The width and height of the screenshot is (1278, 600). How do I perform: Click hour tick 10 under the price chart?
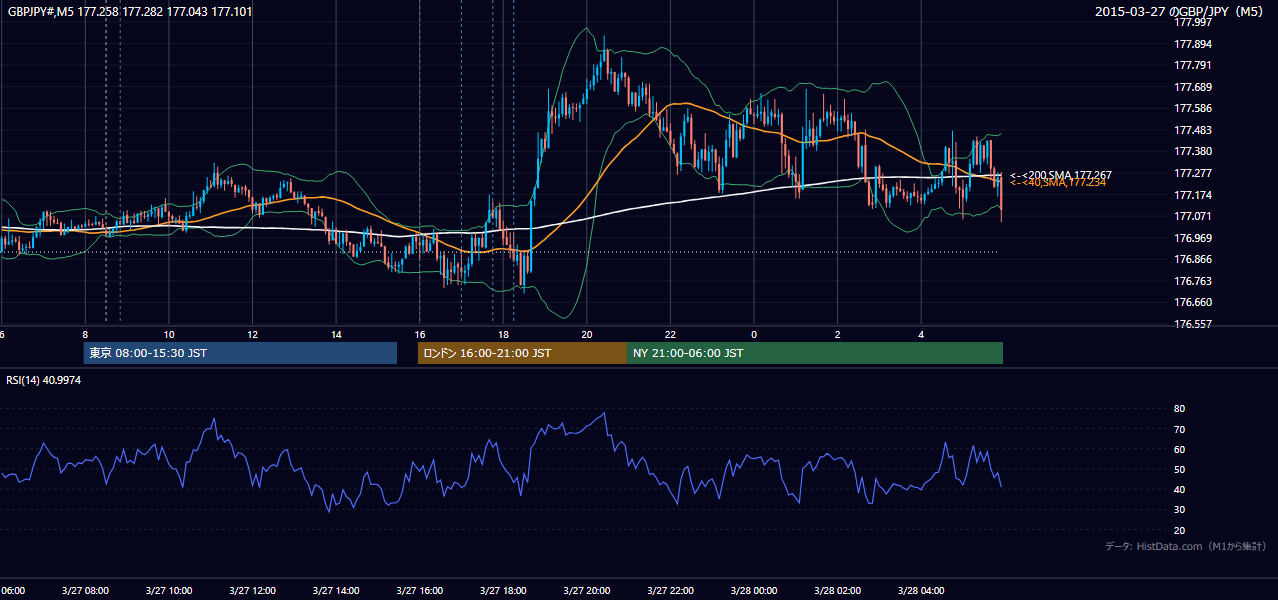click(x=169, y=334)
